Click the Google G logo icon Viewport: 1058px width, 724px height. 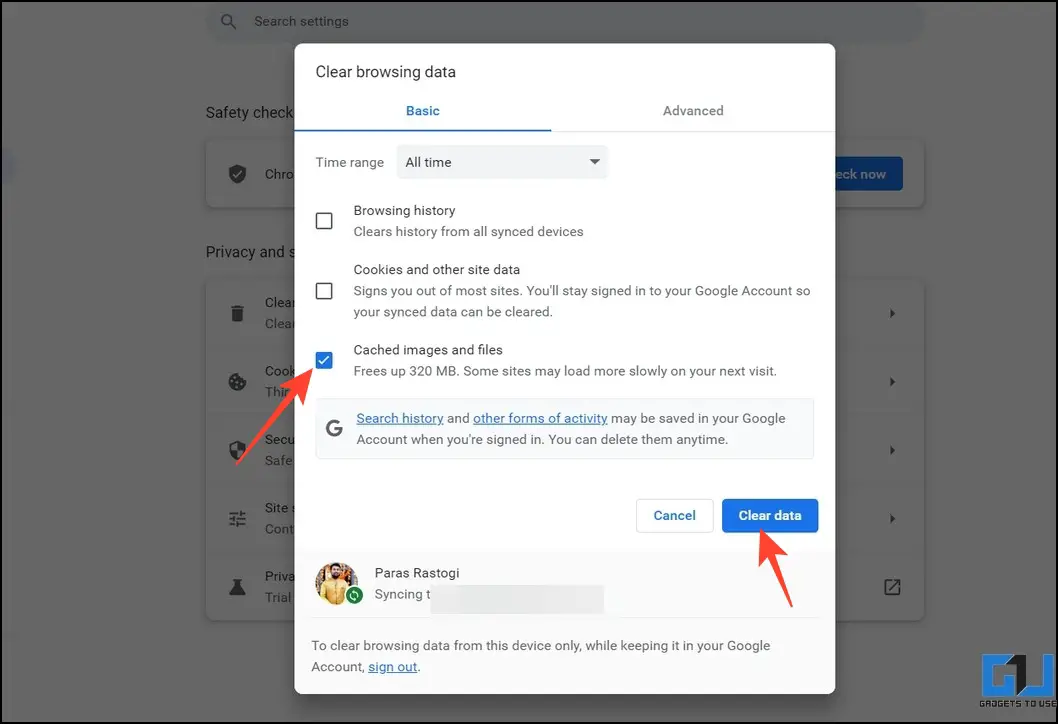pos(334,428)
